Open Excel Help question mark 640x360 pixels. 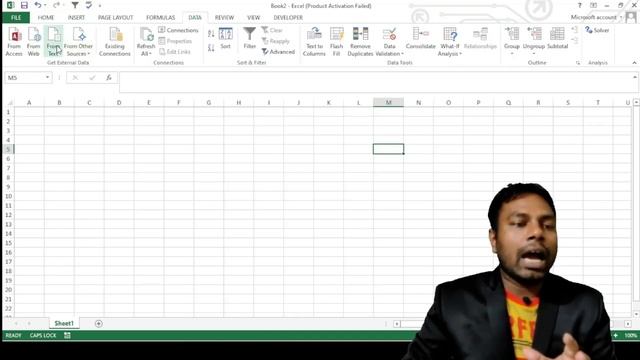point(580,5)
